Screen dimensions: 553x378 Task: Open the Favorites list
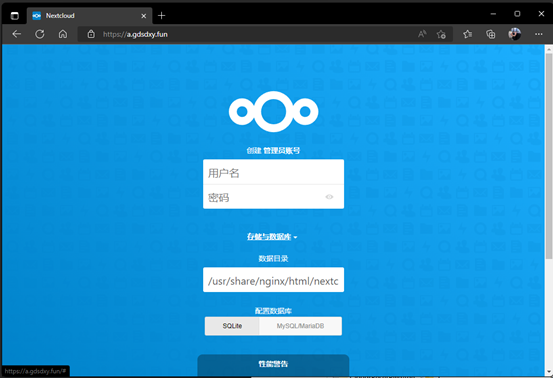(468, 34)
